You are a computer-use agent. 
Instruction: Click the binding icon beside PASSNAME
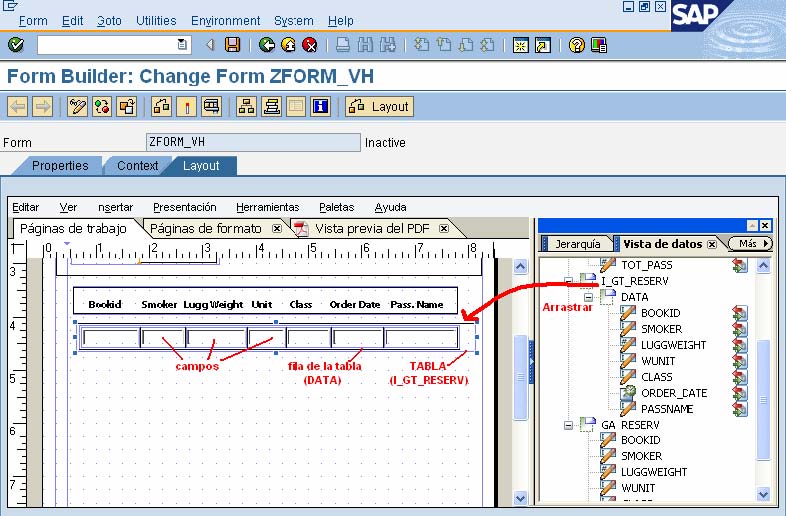coord(739,409)
